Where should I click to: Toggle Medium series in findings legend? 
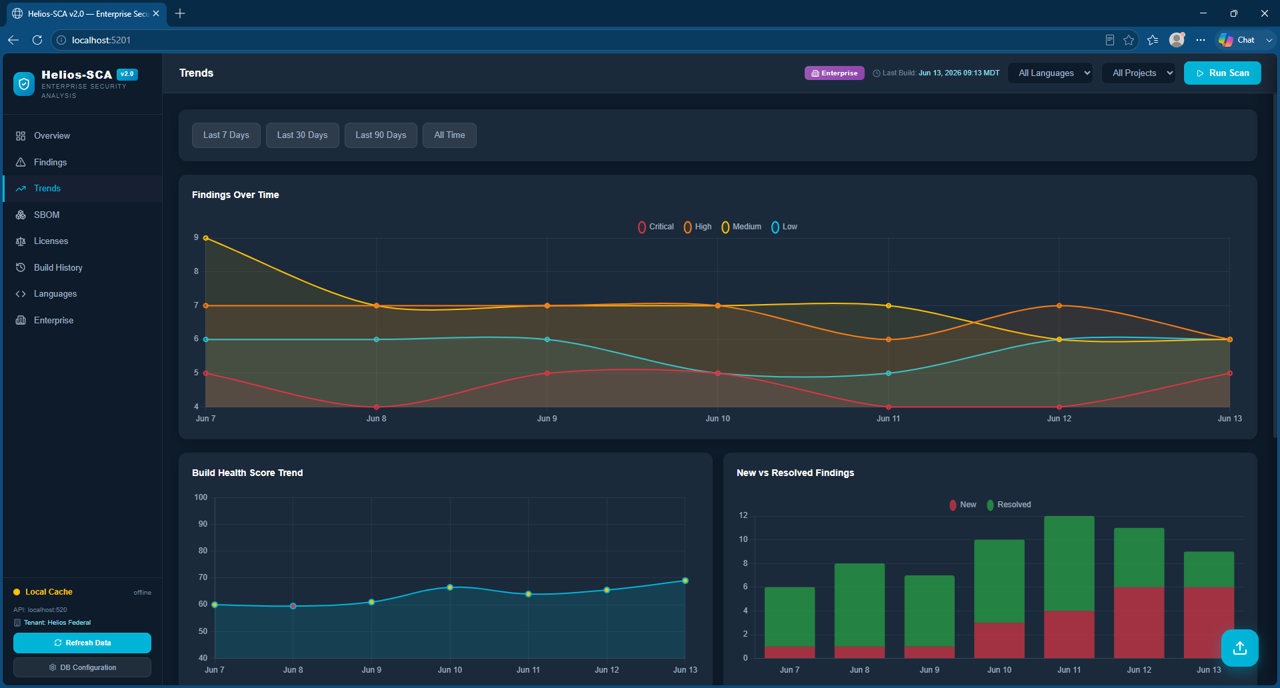pyautogui.click(x=741, y=227)
